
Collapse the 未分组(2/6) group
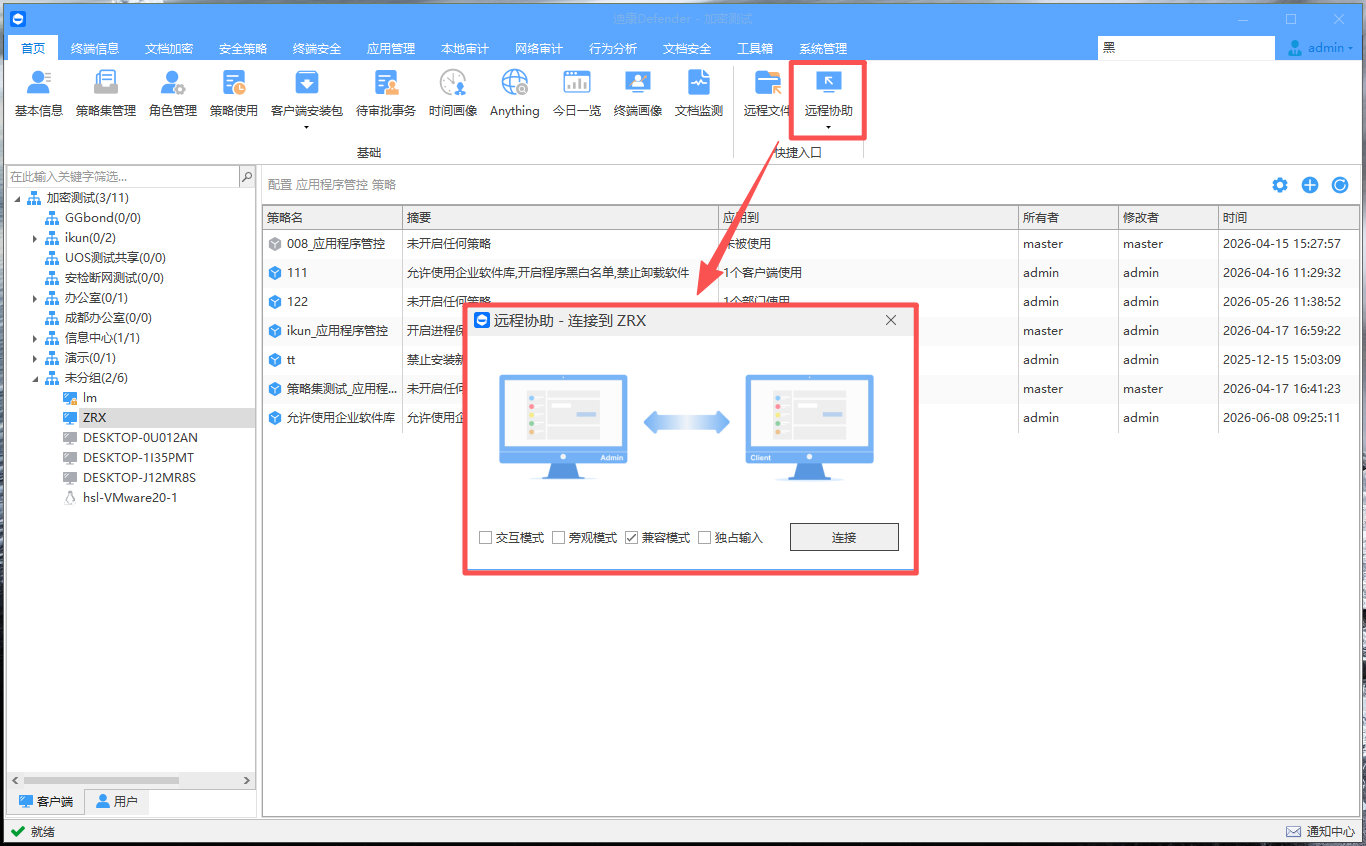click(35, 378)
